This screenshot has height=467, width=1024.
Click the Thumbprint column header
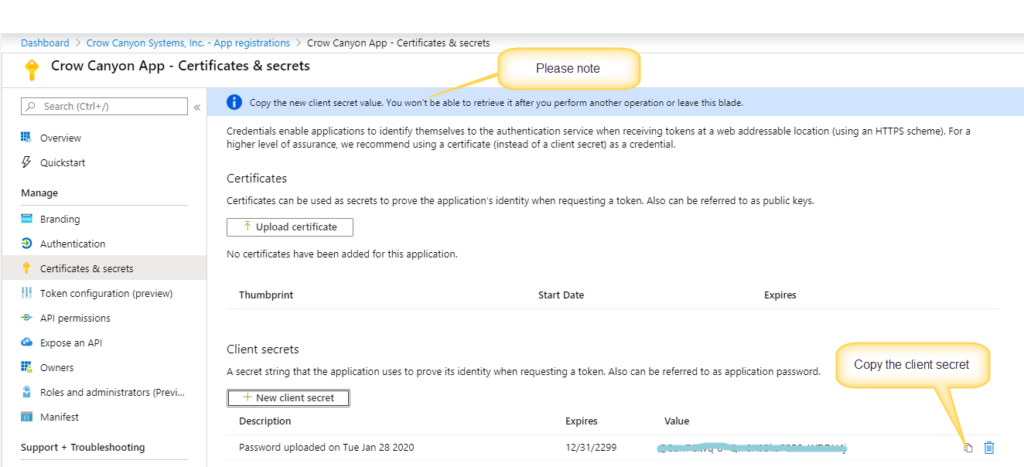266,295
